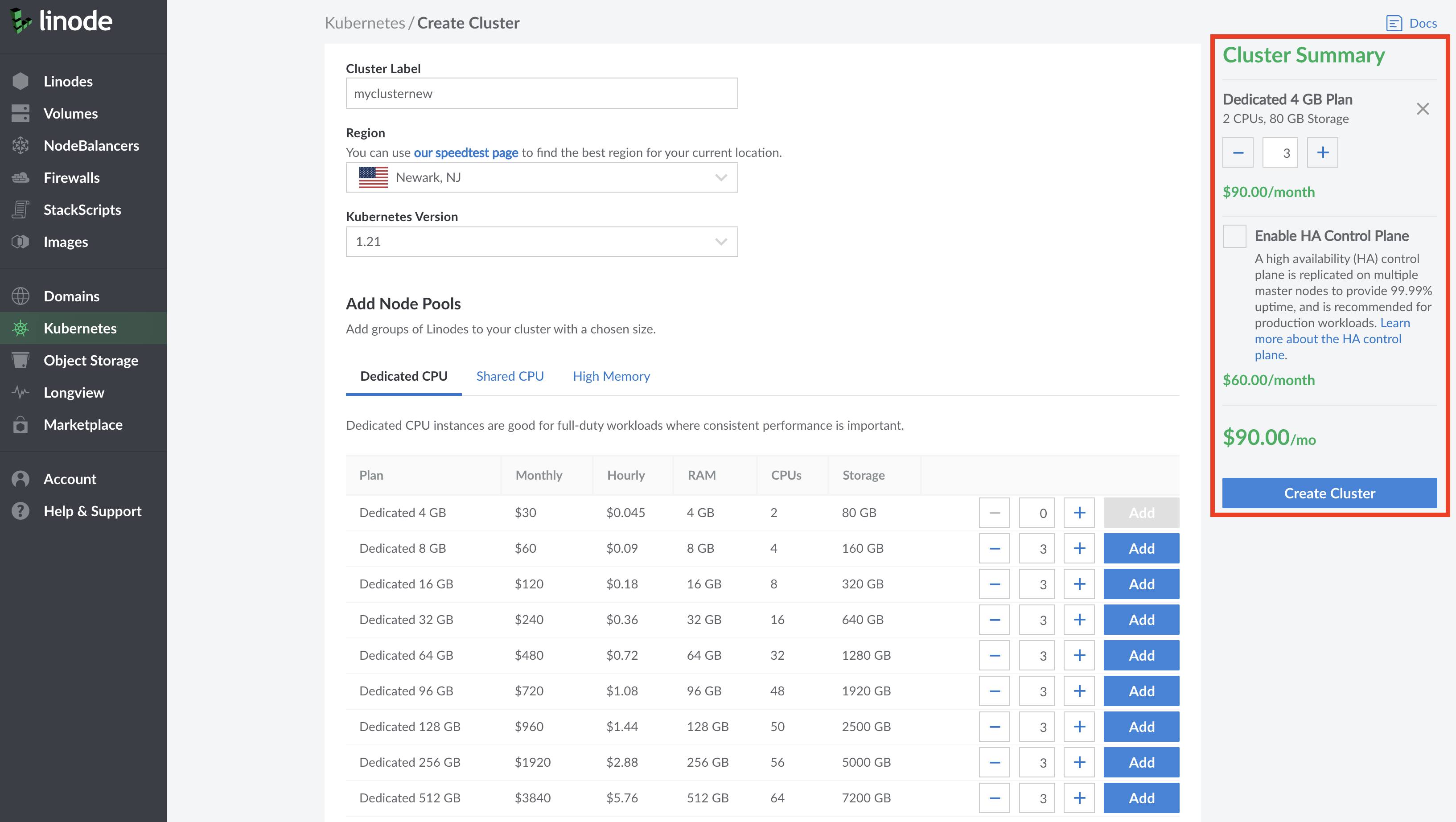Increase node count in Cluster Summary
The width and height of the screenshot is (1456, 822).
1323,152
